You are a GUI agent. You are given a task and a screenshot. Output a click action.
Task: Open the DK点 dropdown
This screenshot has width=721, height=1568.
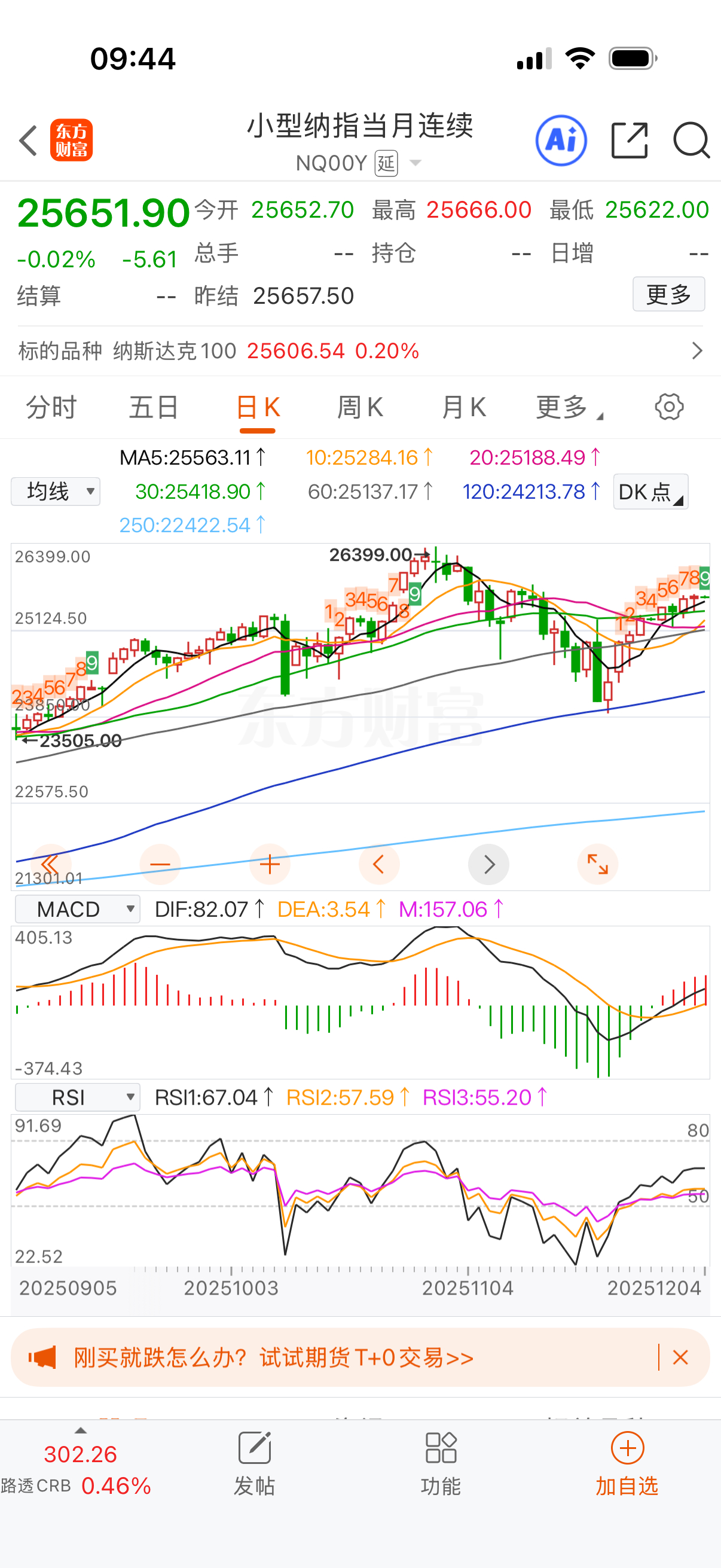pyautogui.click(x=650, y=491)
